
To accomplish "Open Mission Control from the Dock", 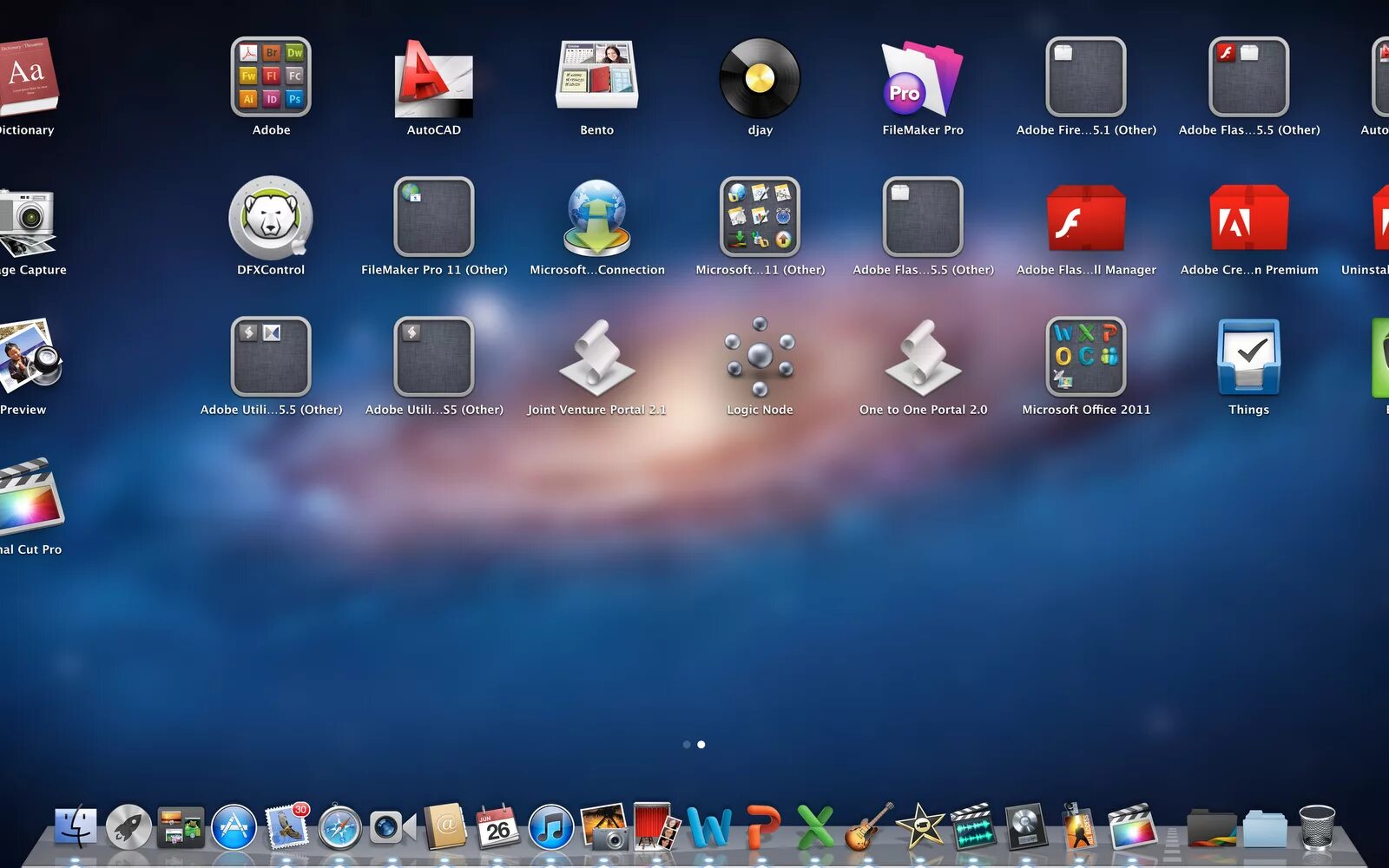I will coord(181,827).
